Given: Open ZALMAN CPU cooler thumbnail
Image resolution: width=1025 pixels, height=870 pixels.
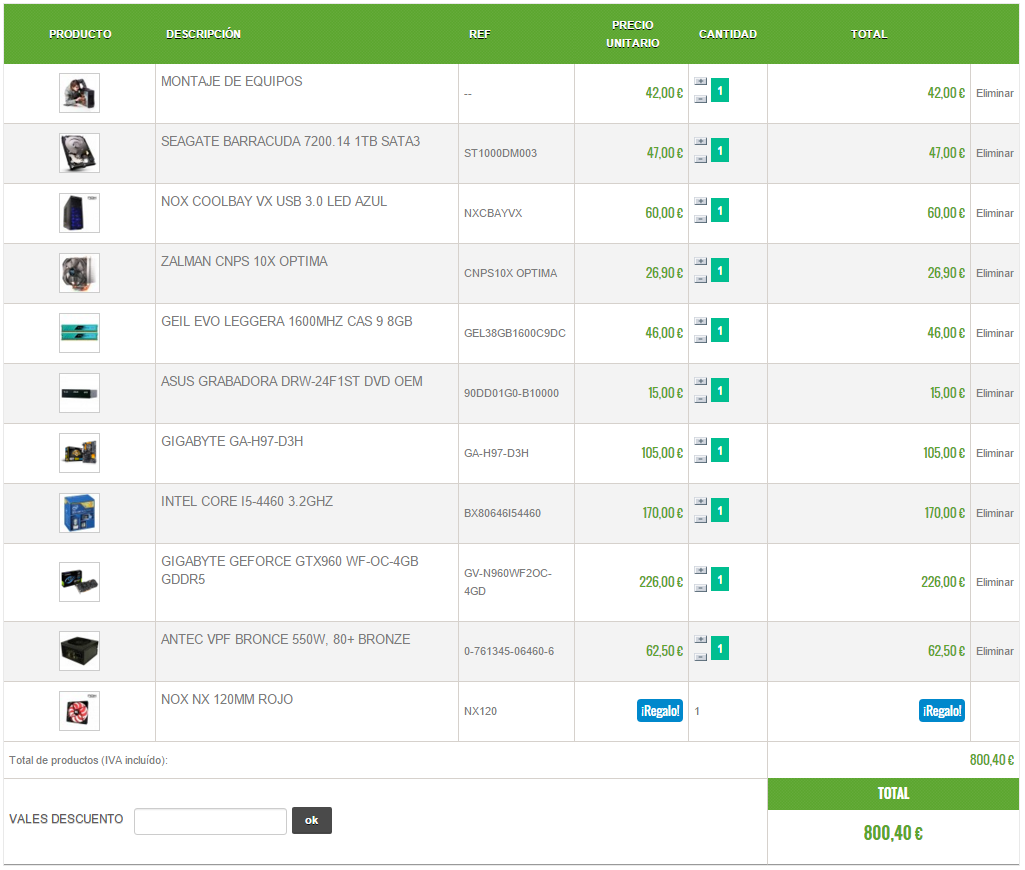Looking at the screenshot, I should 79,273.
